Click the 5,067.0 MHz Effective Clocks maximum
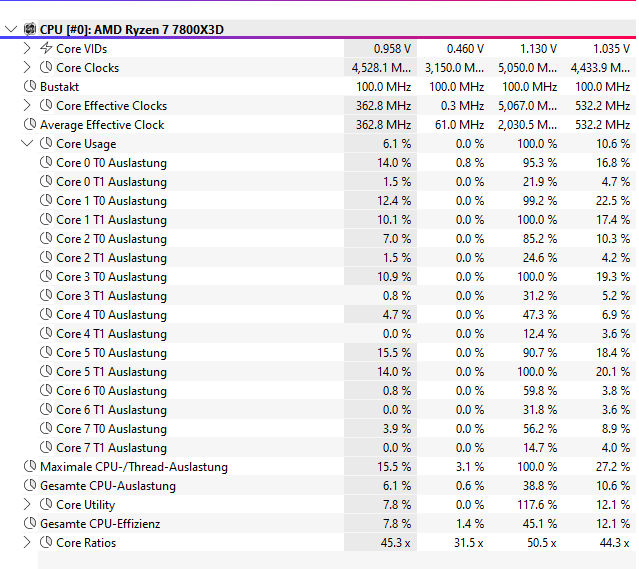The width and height of the screenshot is (639, 569). (x=527, y=106)
